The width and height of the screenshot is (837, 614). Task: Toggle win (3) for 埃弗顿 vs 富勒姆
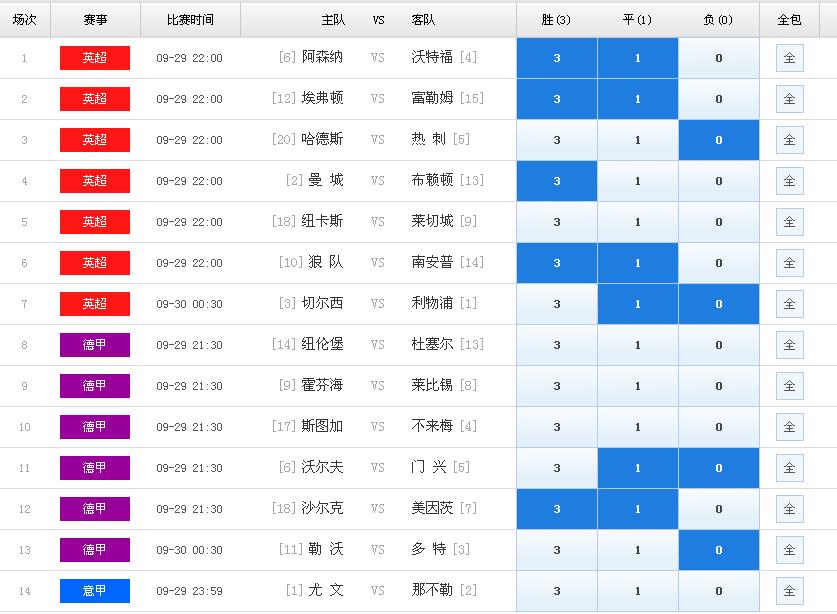557,99
